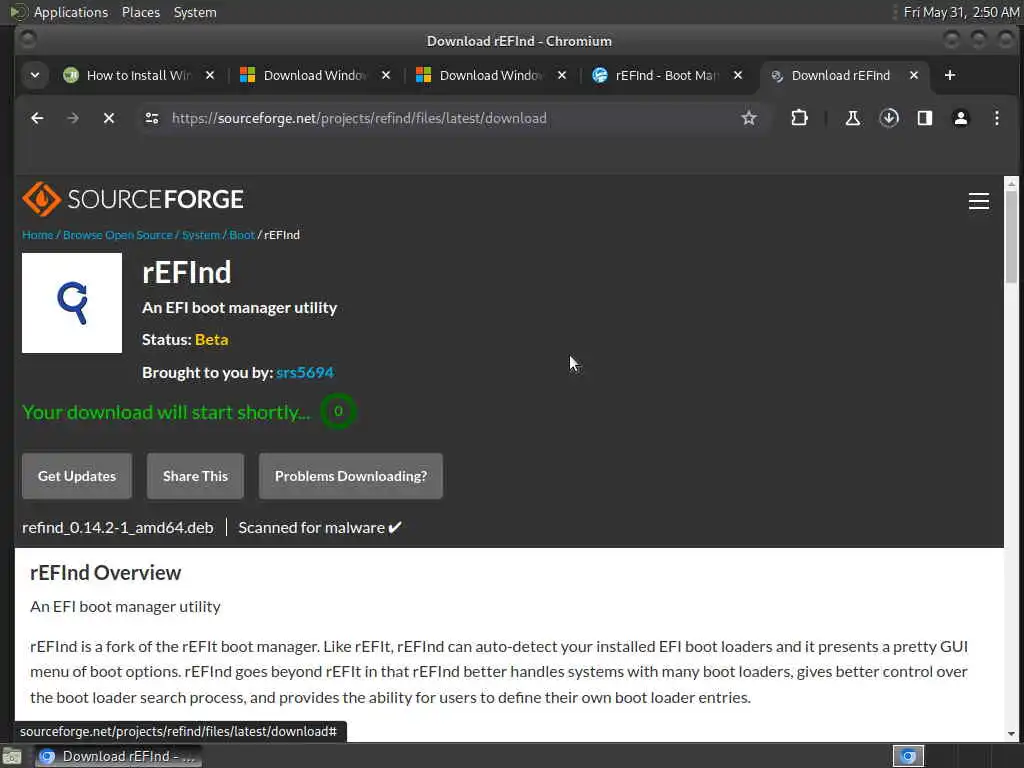Expand the tab search dropdown

35,75
